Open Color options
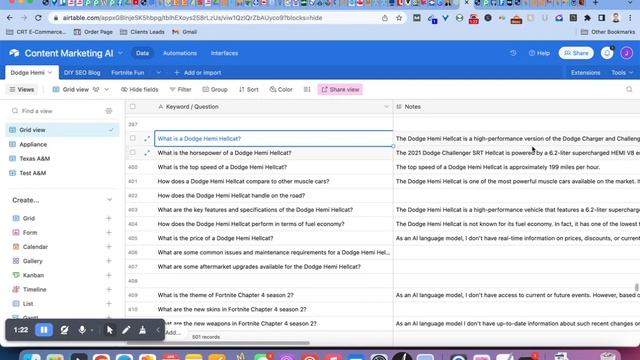This screenshot has height=360, width=640. 281,89
